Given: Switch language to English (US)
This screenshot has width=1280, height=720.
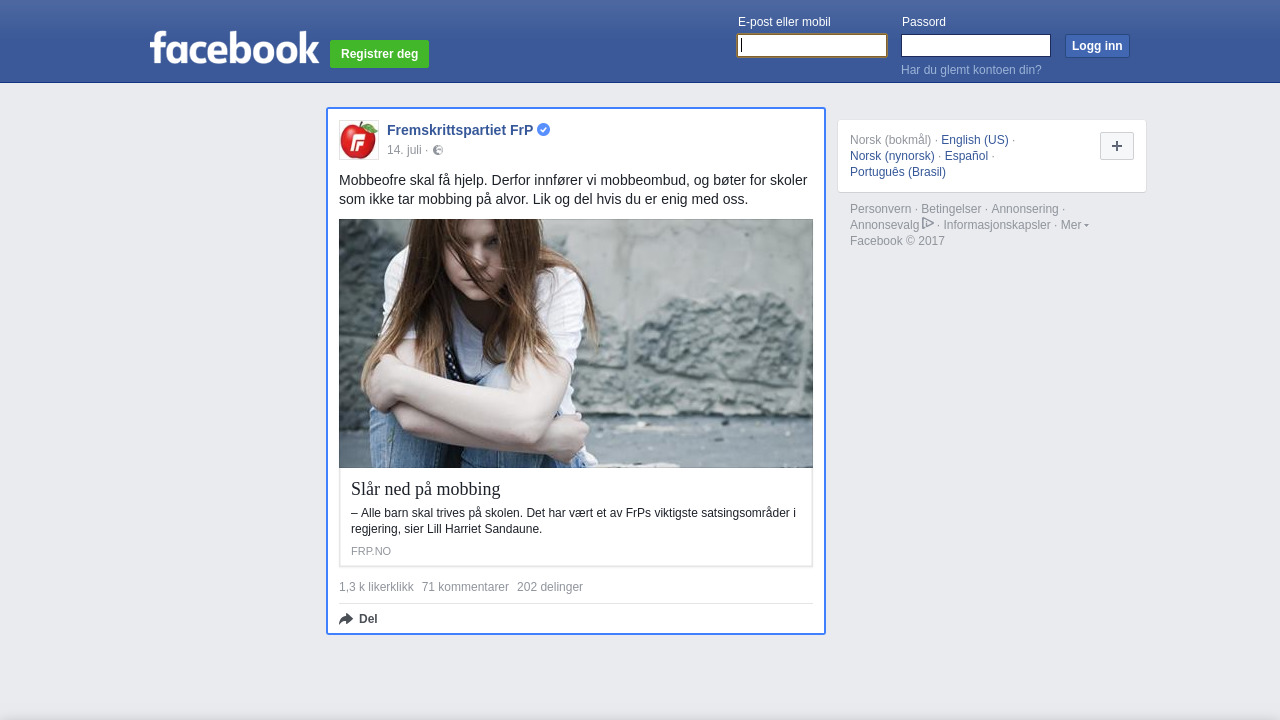Looking at the screenshot, I should point(974,140).
